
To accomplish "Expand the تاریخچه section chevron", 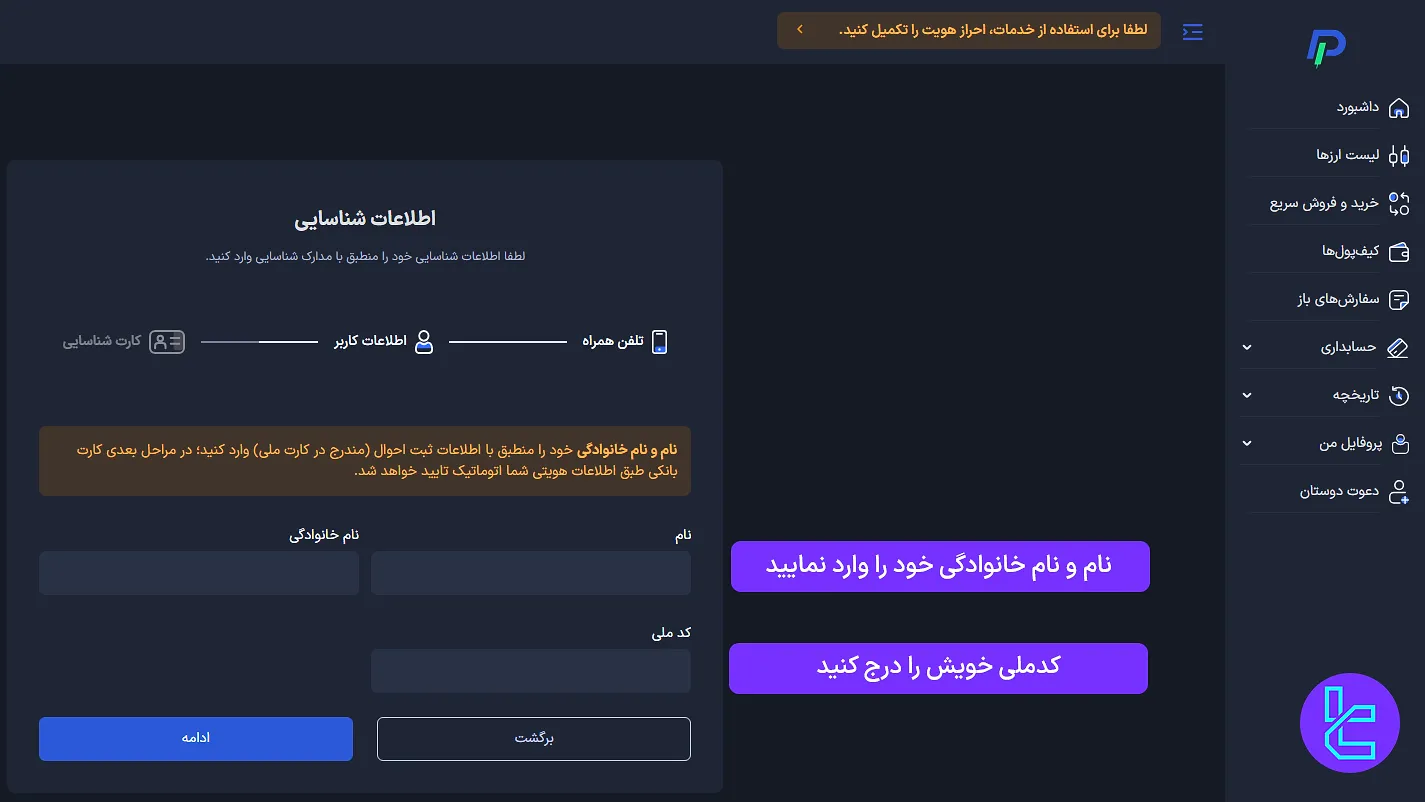I will tap(1246, 394).
